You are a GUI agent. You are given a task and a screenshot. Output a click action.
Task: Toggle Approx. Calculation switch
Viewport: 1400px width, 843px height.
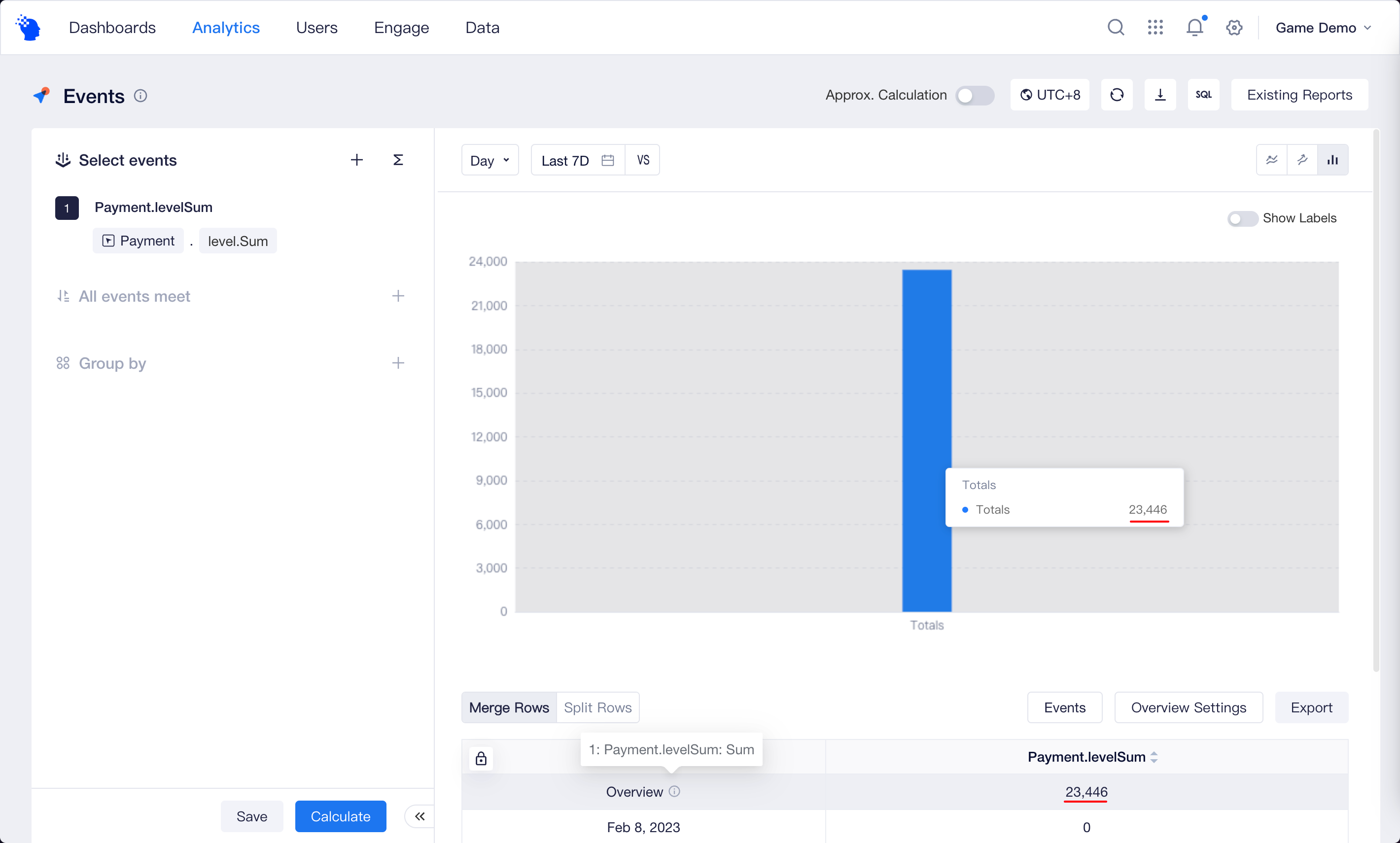(x=975, y=96)
